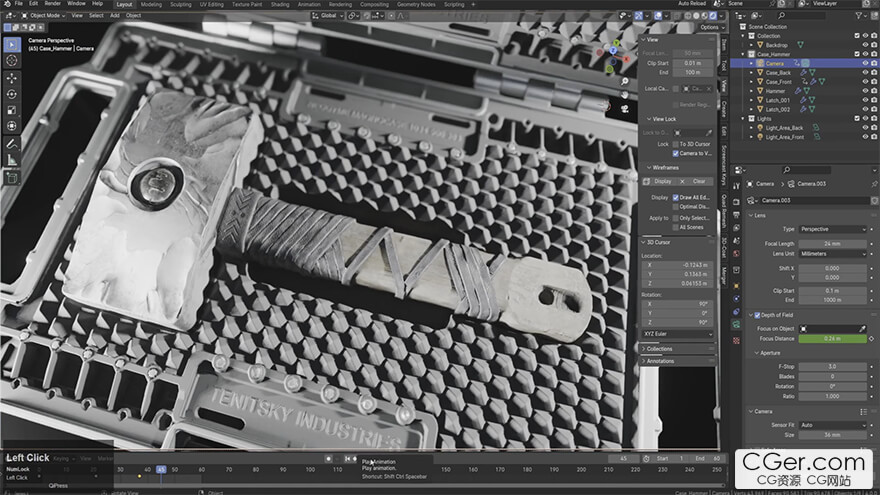Adjust the green Focus Distance field

coord(833,339)
